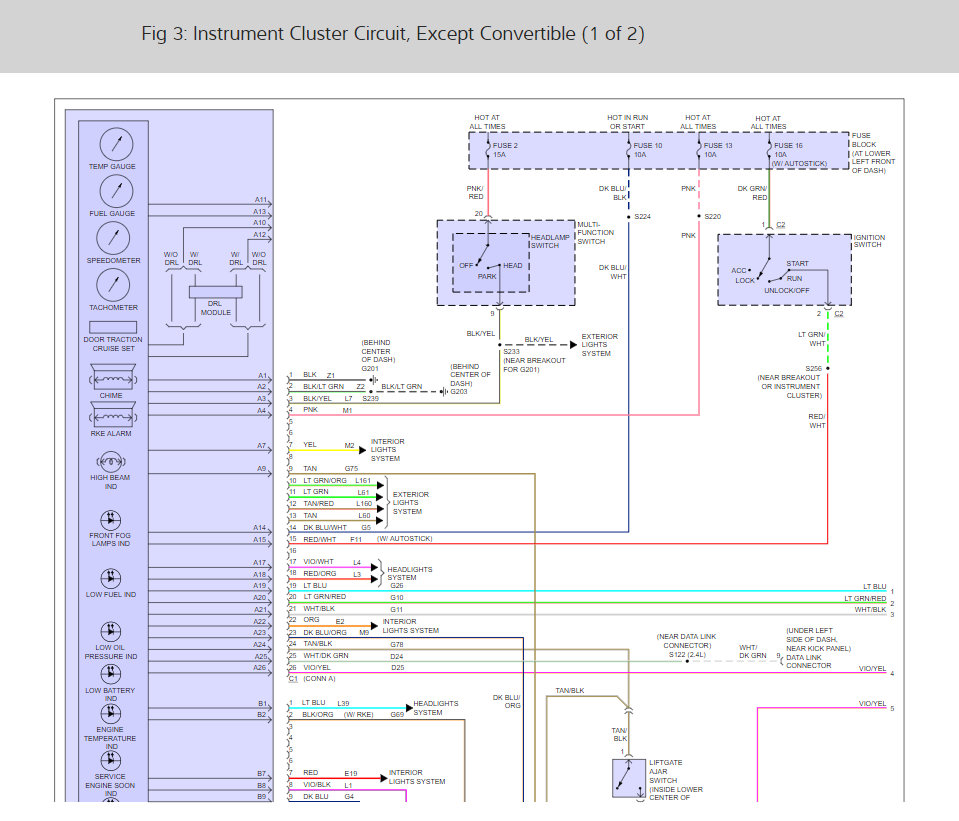The image size is (959, 821).
Task: Click the Engine Temperature indicator lamp
Action: [111, 713]
